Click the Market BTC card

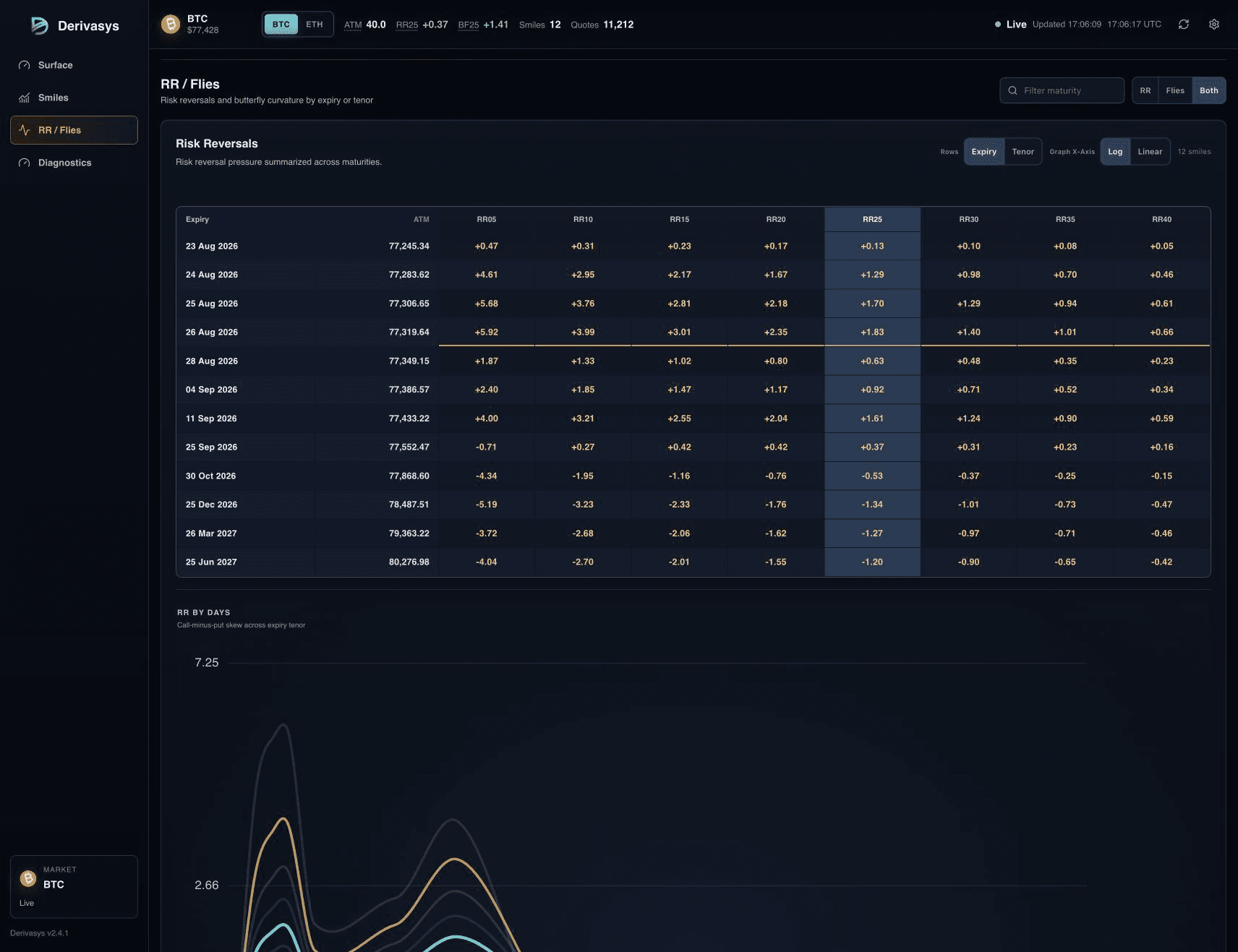coord(74,887)
